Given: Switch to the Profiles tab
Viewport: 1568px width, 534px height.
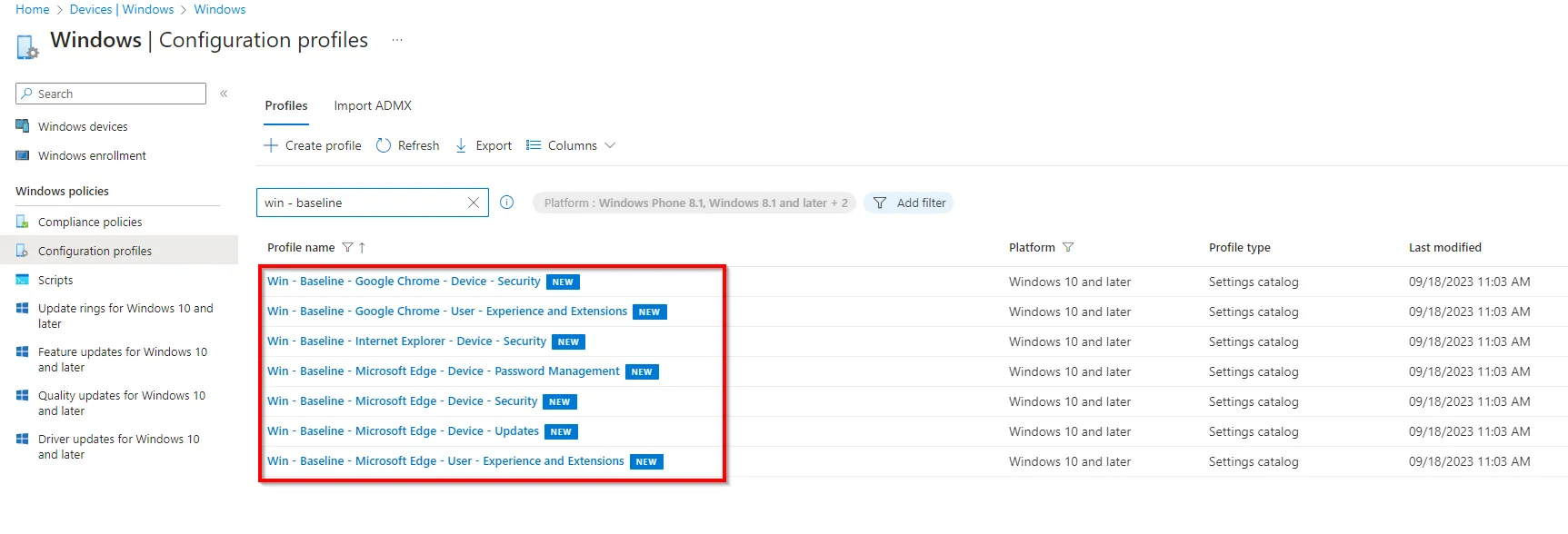Looking at the screenshot, I should point(286,106).
